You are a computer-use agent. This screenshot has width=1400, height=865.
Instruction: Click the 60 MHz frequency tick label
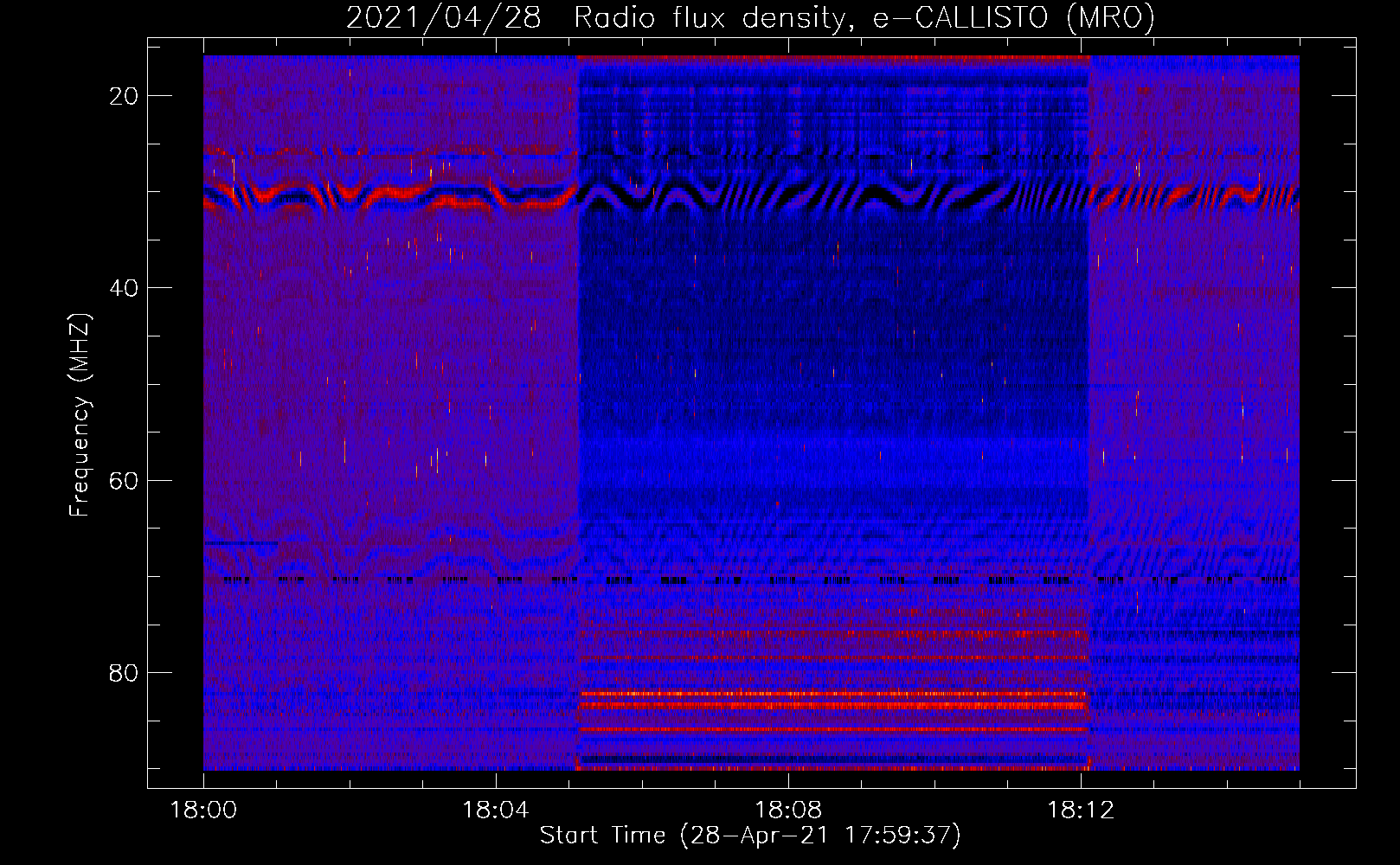click(x=125, y=480)
